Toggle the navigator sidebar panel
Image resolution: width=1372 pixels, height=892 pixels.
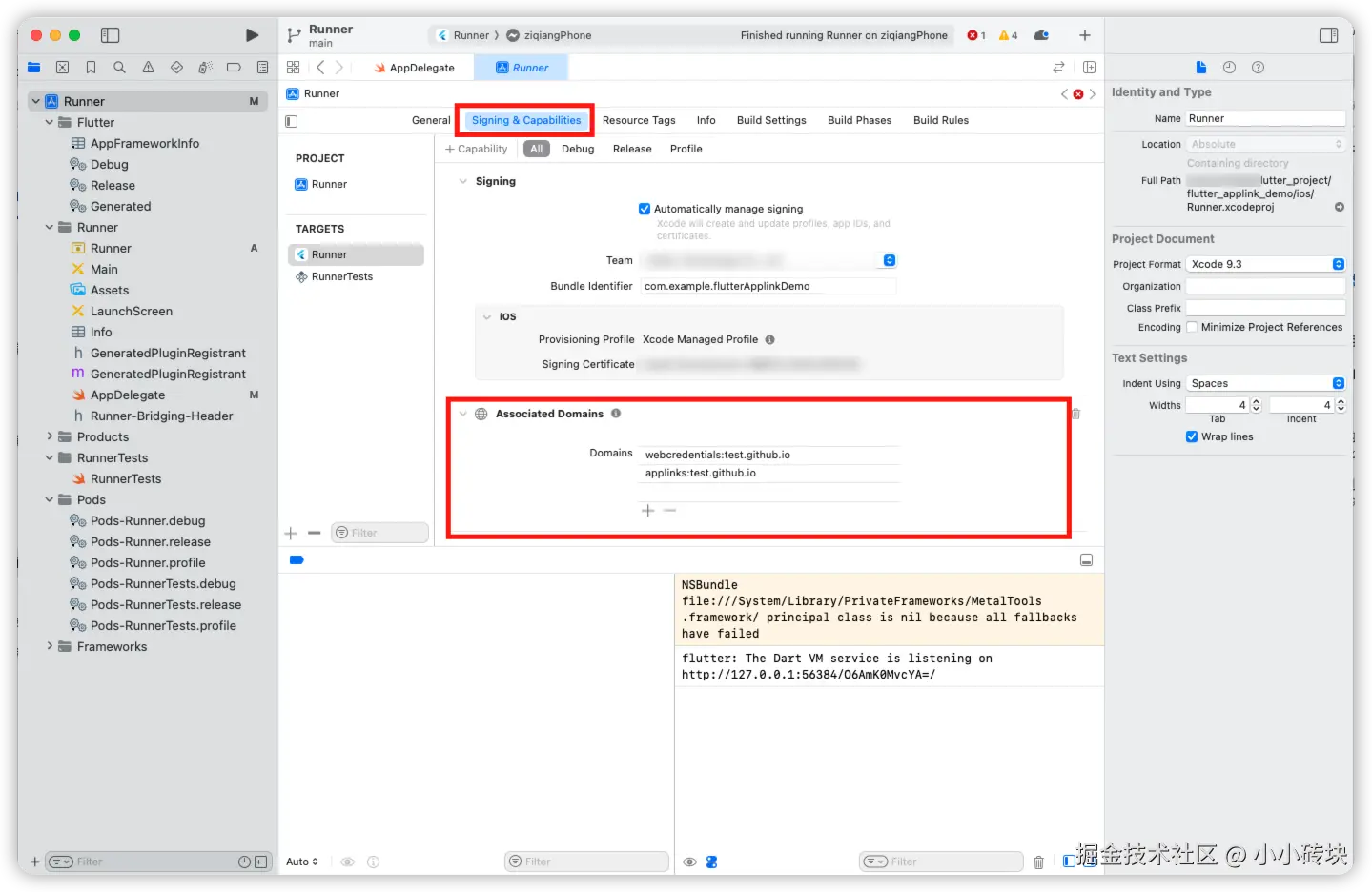point(111,35)
